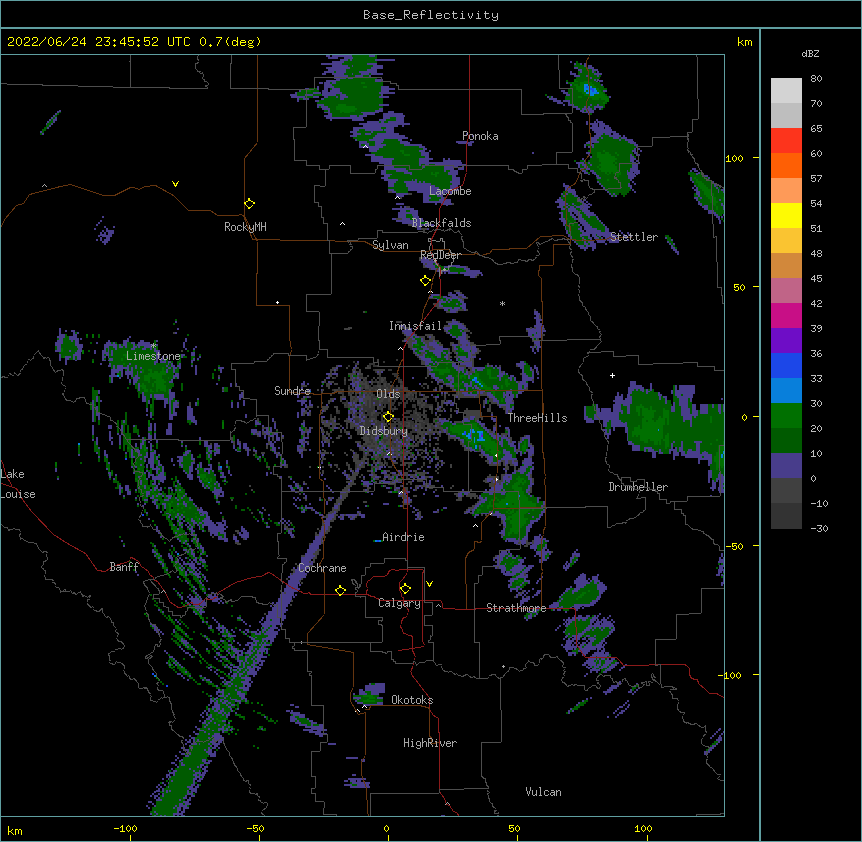Select the orange 57-60 dBZ legend swatch
The height and width of the screenshot is (842, 862).
tap(786, 165)
